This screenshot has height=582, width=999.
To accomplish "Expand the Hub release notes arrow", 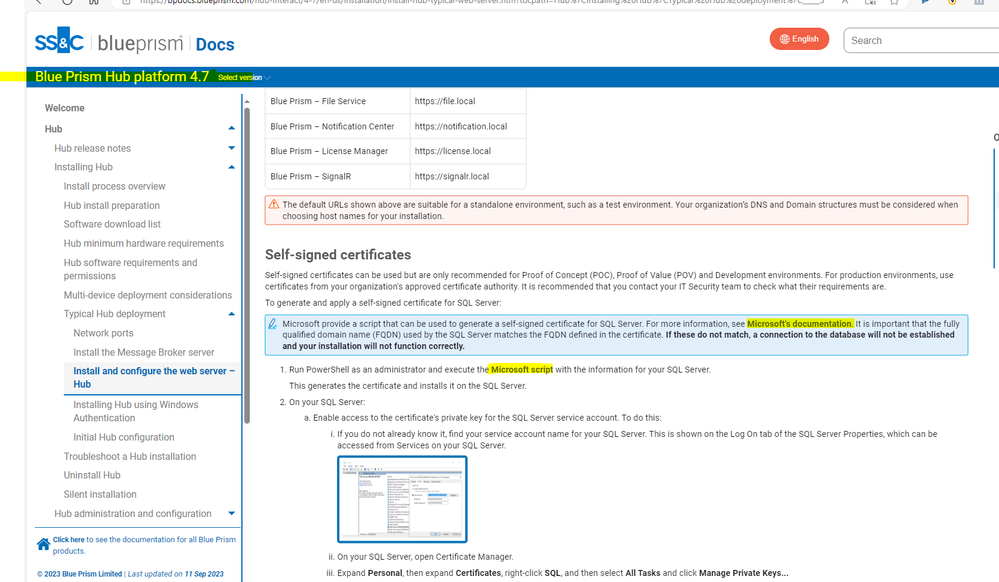I will pos(231,148).
